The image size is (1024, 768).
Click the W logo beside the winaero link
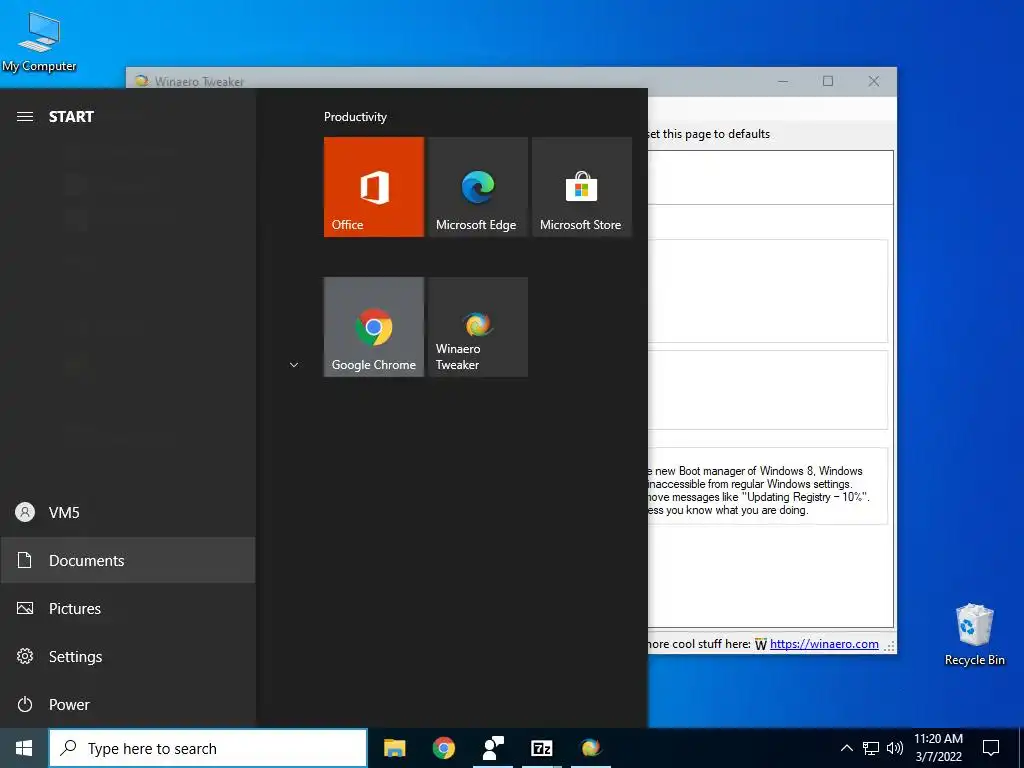click(x=761, y=645)
